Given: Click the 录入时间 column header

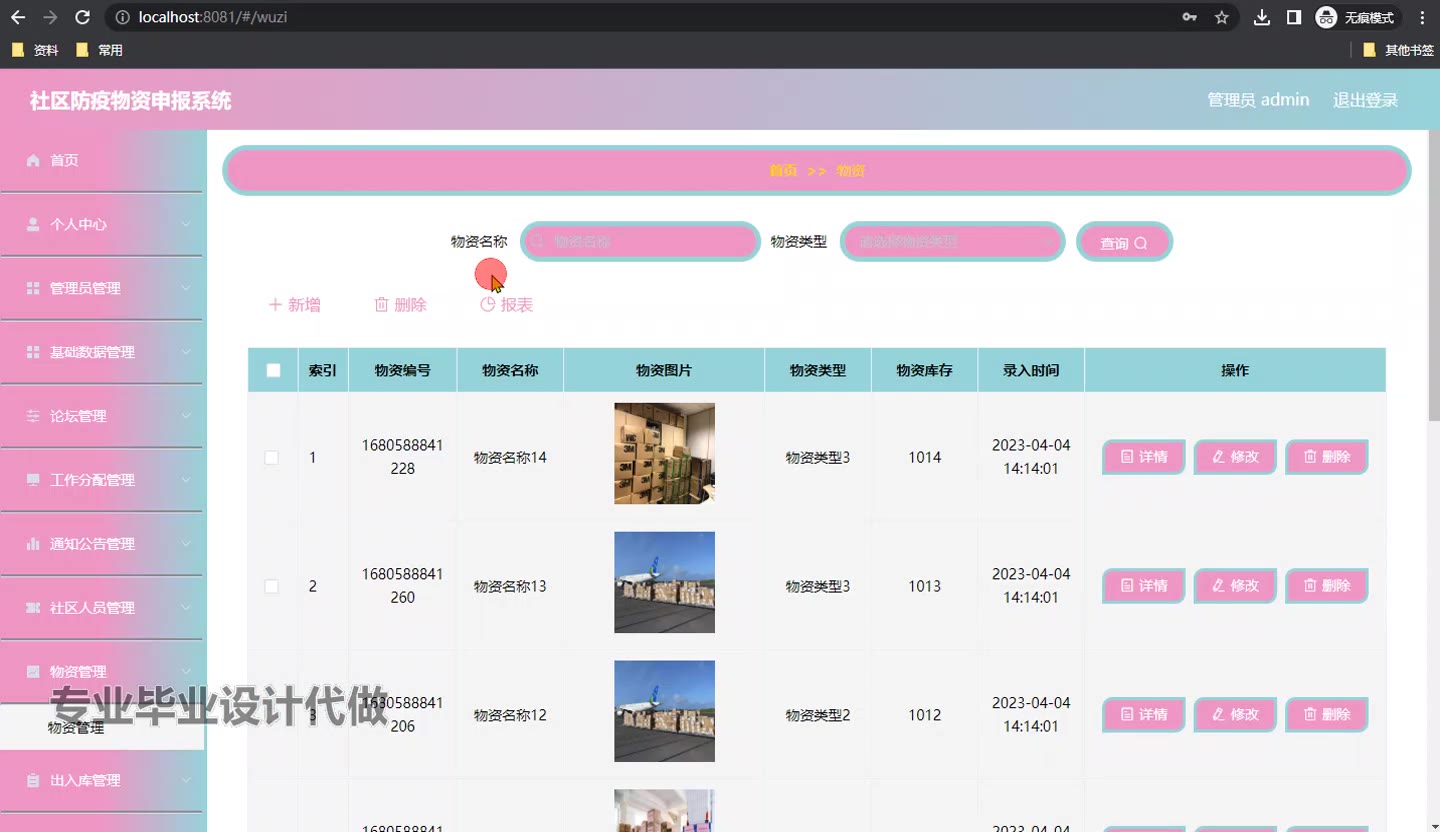Looking at the screenshot, I should [1031, 370].
